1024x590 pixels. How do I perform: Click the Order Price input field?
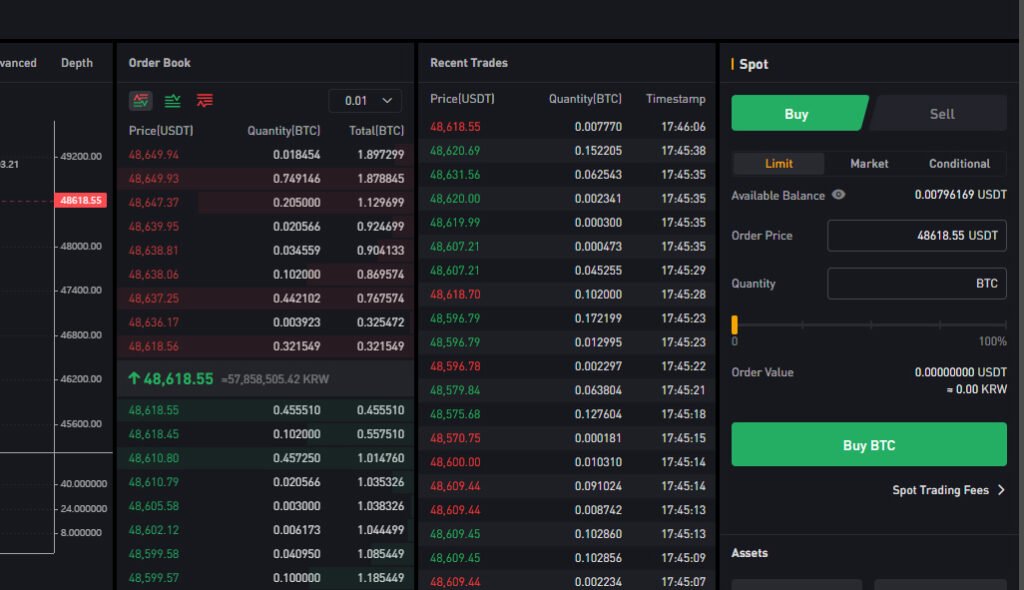[917, 235]
